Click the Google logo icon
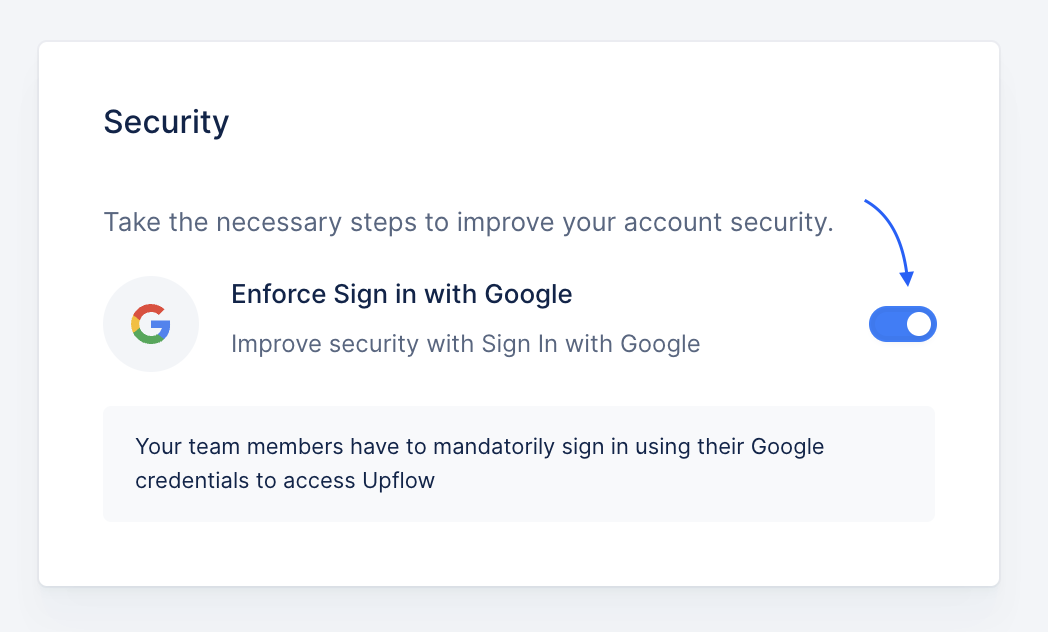The height and width of the screenshot is (632, 1048). pos(151,324)
